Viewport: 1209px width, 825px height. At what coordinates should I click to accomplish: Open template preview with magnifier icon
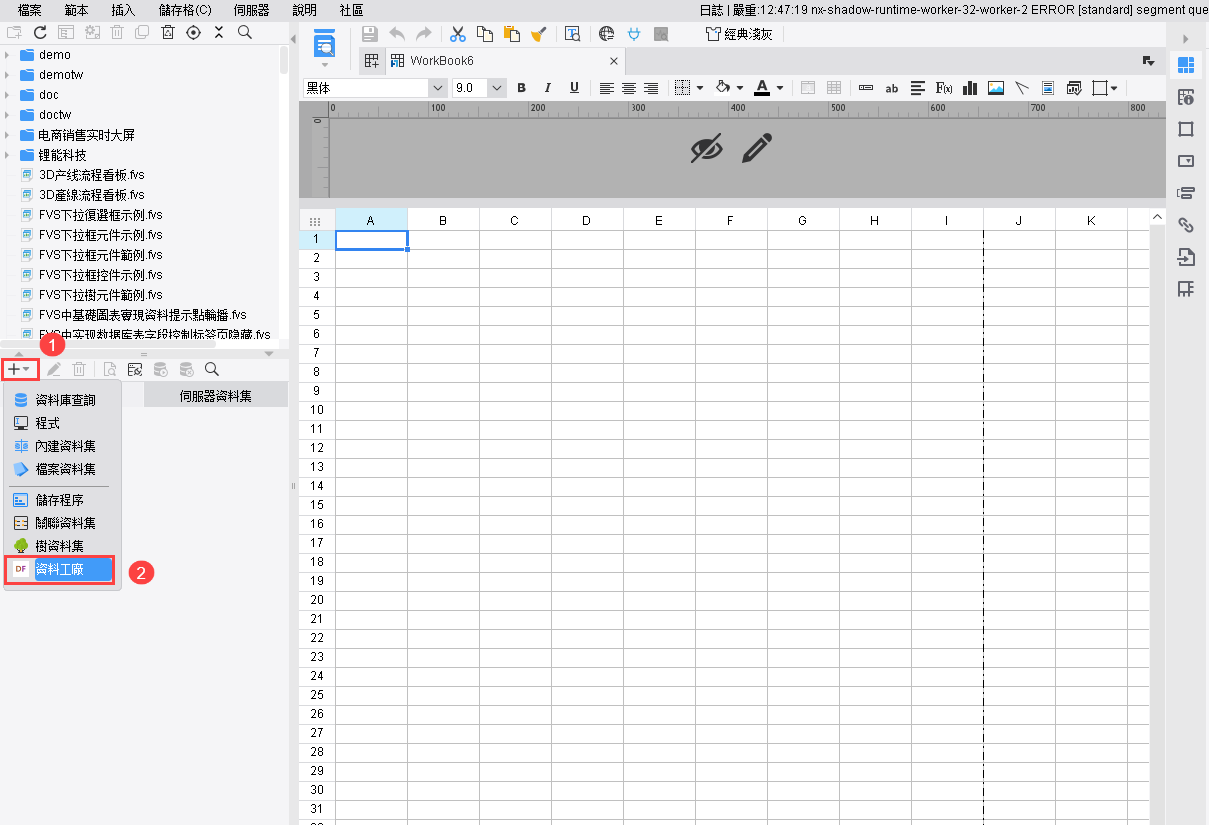(x=573, y=34)
